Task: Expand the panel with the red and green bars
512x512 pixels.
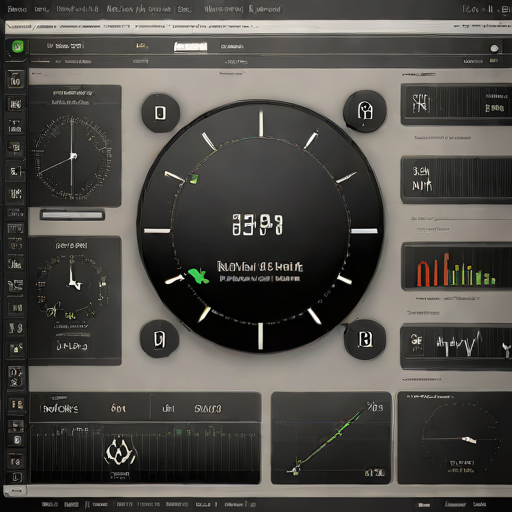Action: coord(456,267)
